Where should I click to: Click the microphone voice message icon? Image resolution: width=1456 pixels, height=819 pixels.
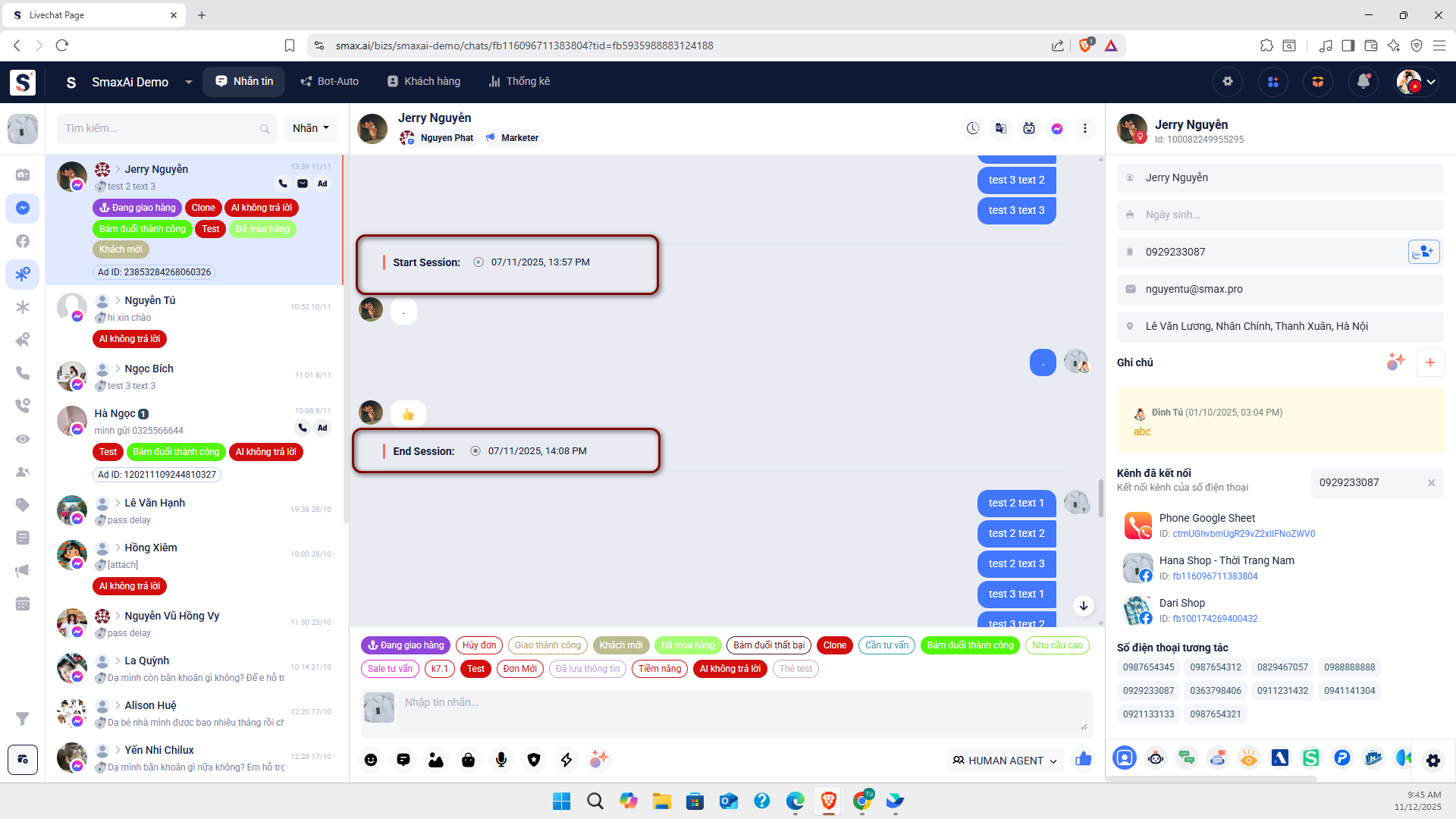coord(501,760)
